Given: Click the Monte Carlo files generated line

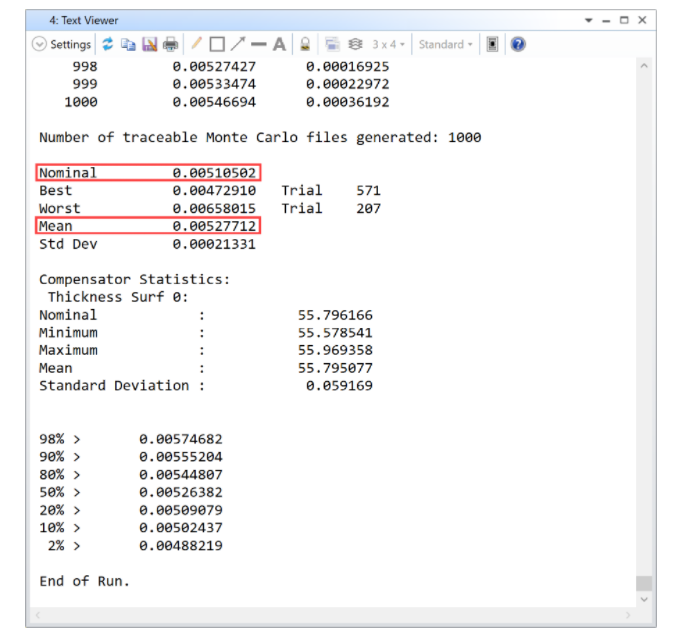Looking at the screenshot, I should [x=260, y=137].
